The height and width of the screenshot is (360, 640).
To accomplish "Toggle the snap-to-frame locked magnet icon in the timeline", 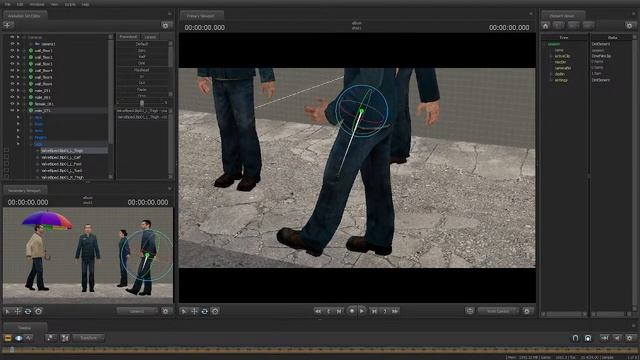I will click(588, 338).
